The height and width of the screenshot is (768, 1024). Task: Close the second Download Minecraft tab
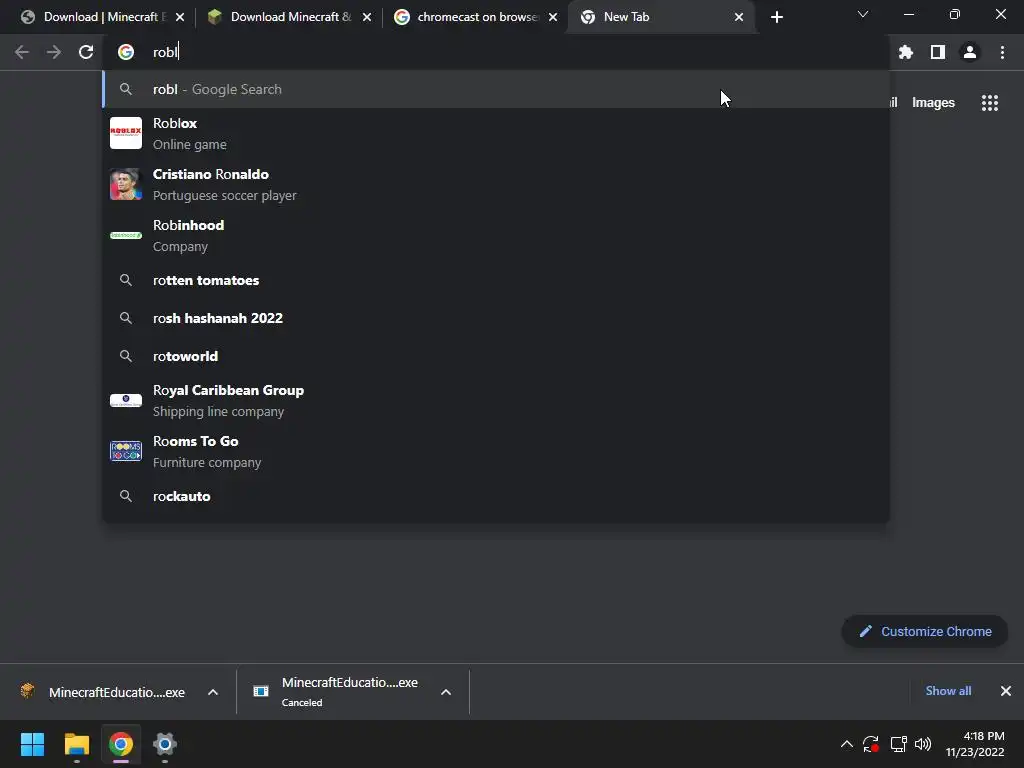point(367,17)
